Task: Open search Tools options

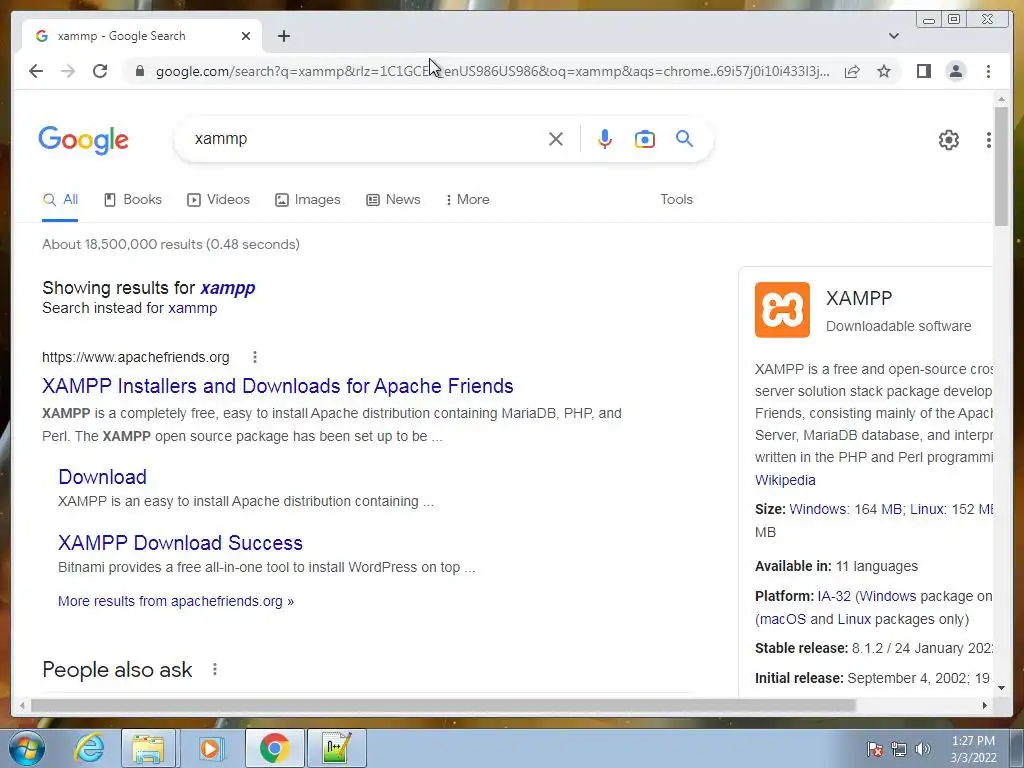Action: [x=676, y=200]
